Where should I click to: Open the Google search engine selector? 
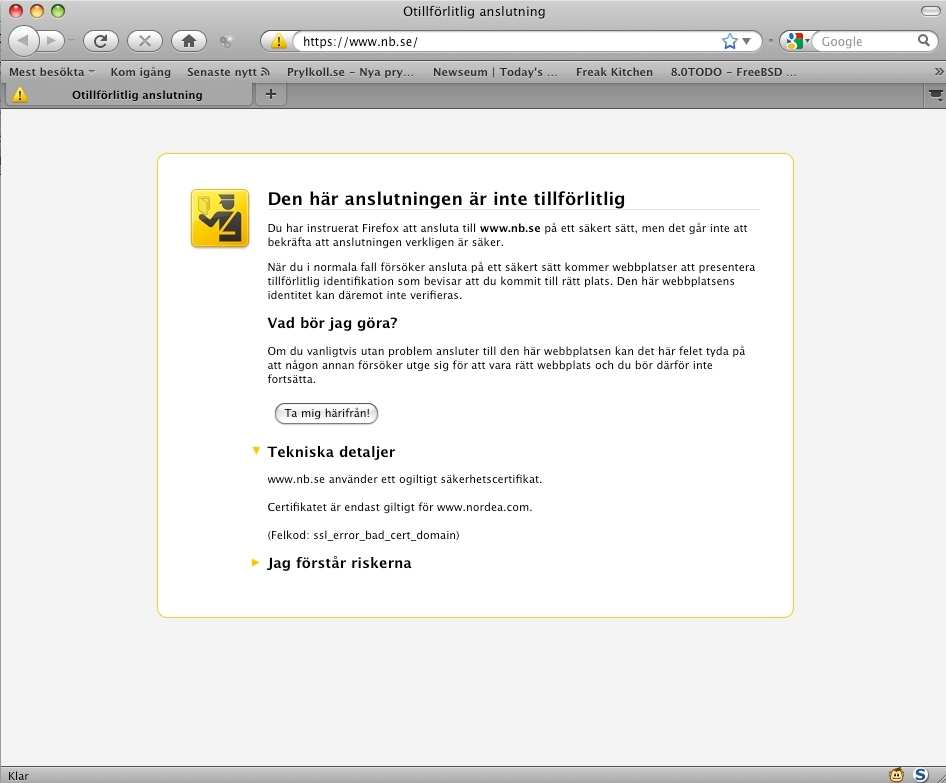click(797, 41)
